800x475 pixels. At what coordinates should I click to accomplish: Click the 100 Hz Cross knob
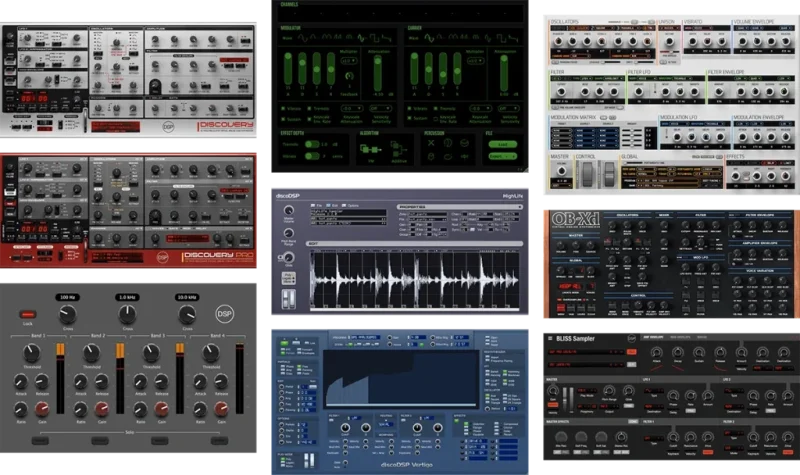pos(67,315)
